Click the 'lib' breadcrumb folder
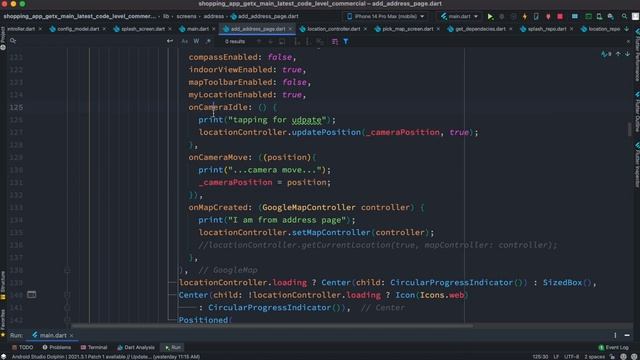The image size is (640, 360). 166,17
